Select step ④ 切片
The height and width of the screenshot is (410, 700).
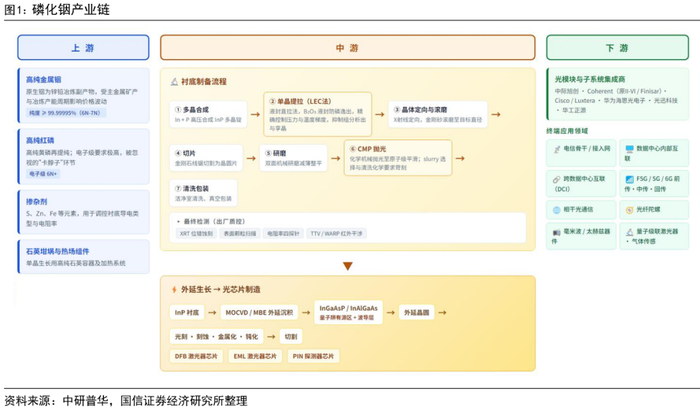tap(206, 158)
